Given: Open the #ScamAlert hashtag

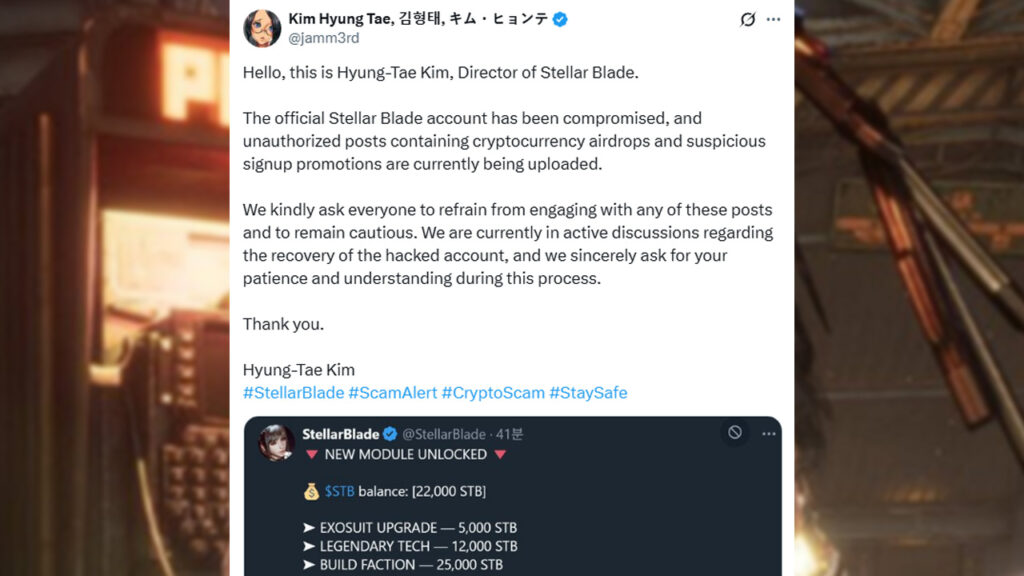Looking at the screenshot, I should point(392,393).
